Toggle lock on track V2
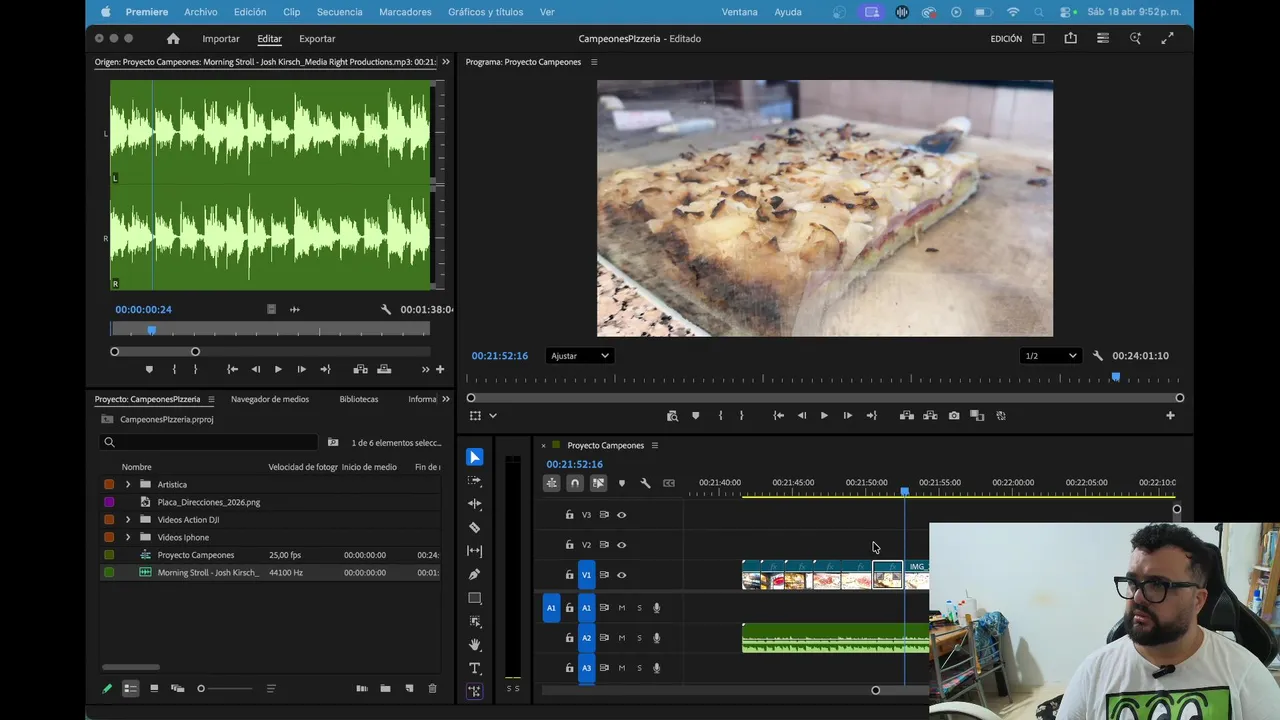The width and height of the screenshot is (1280, 720). coord(569,545)
